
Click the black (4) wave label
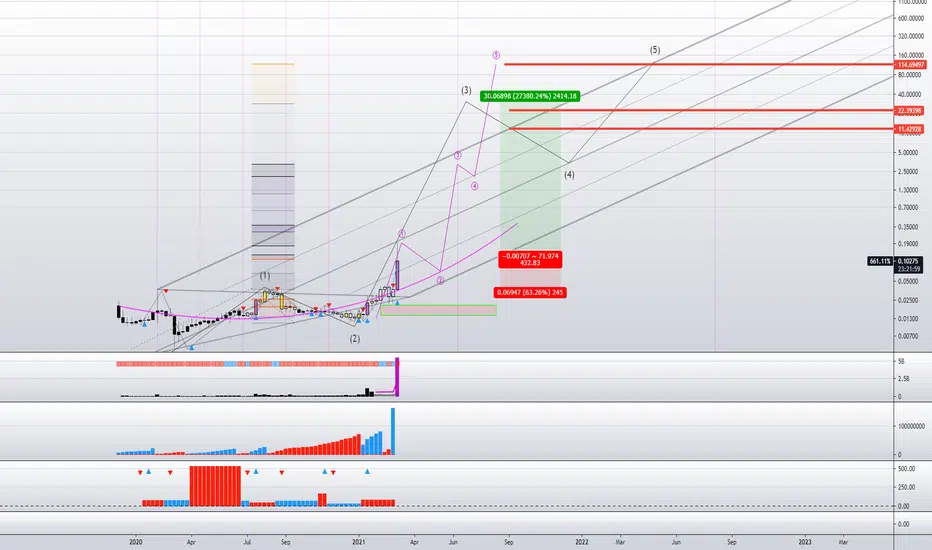569,175
